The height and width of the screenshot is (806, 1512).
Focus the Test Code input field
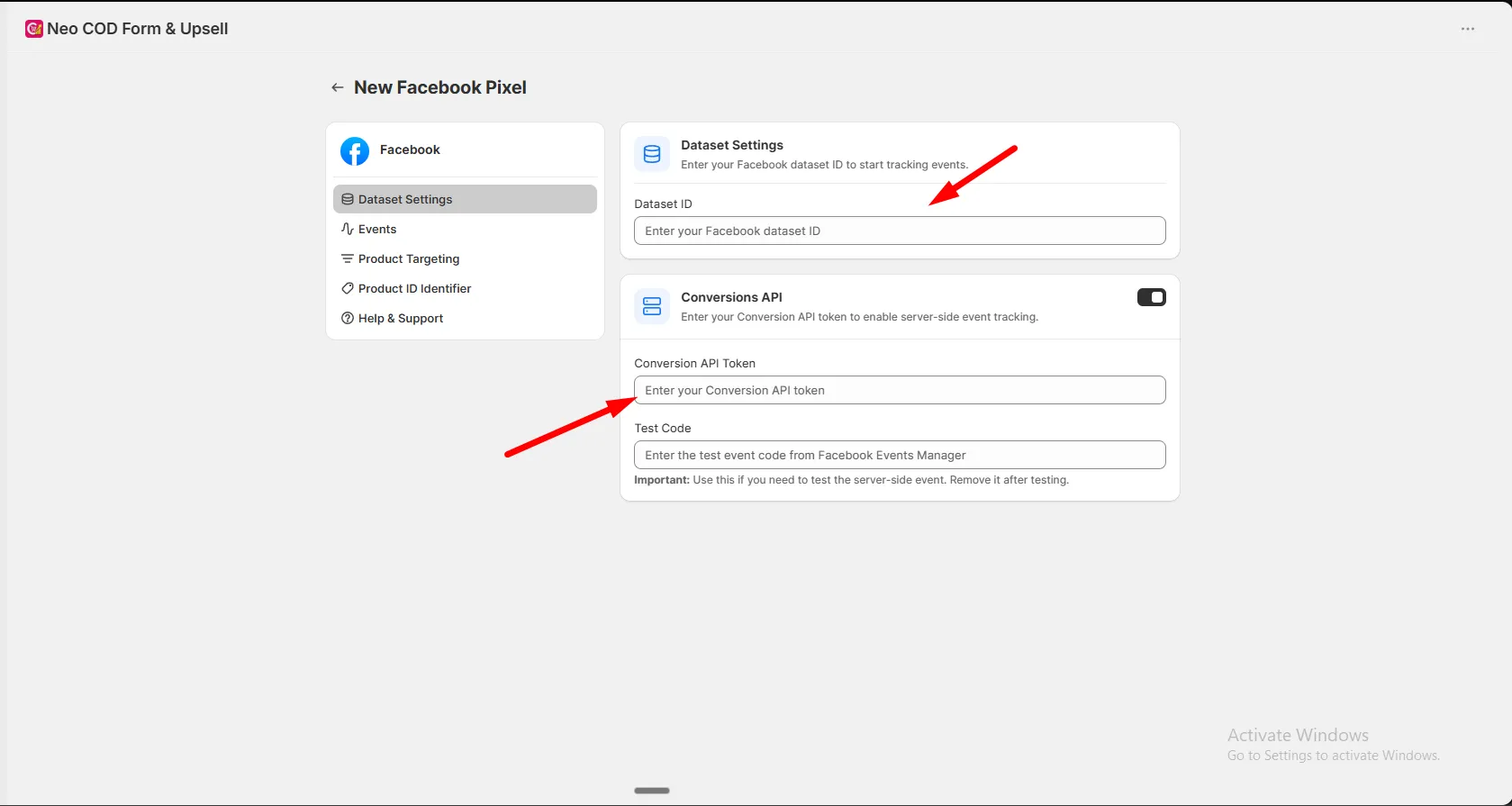point(900,455)
